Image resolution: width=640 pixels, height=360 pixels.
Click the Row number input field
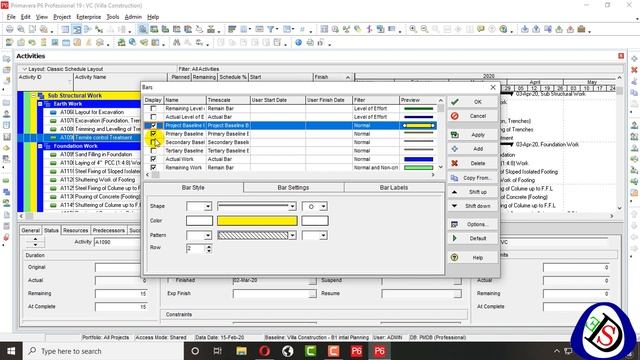(196, 249)
